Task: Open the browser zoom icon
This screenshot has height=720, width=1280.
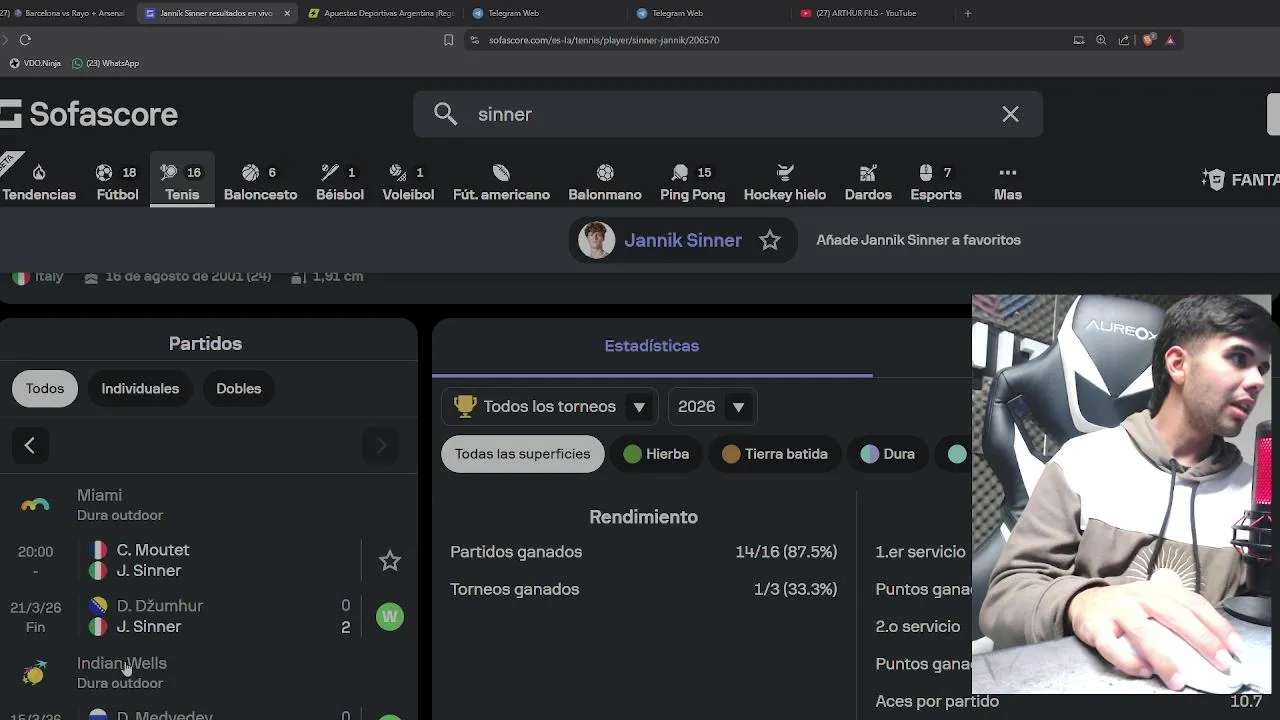Action: (1101, 40)
